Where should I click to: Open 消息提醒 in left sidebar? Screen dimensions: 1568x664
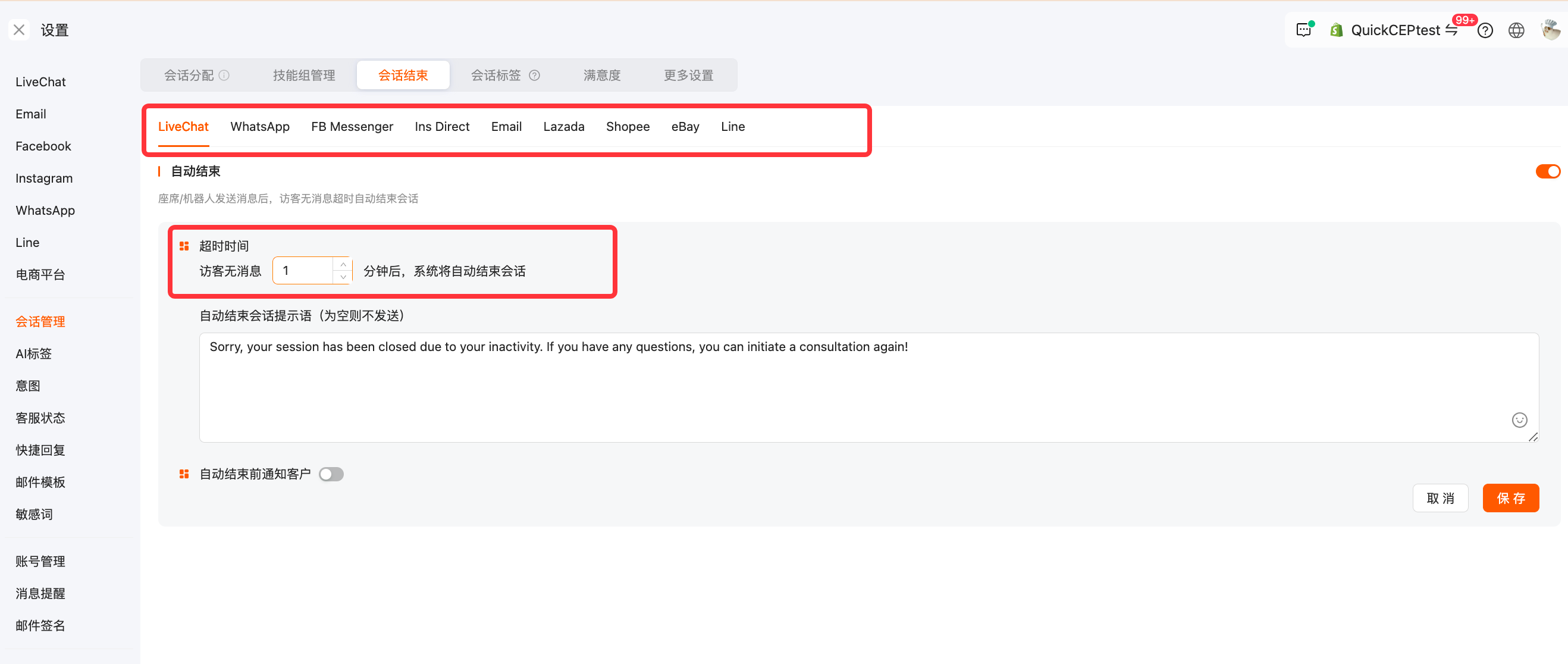(40, 593)
